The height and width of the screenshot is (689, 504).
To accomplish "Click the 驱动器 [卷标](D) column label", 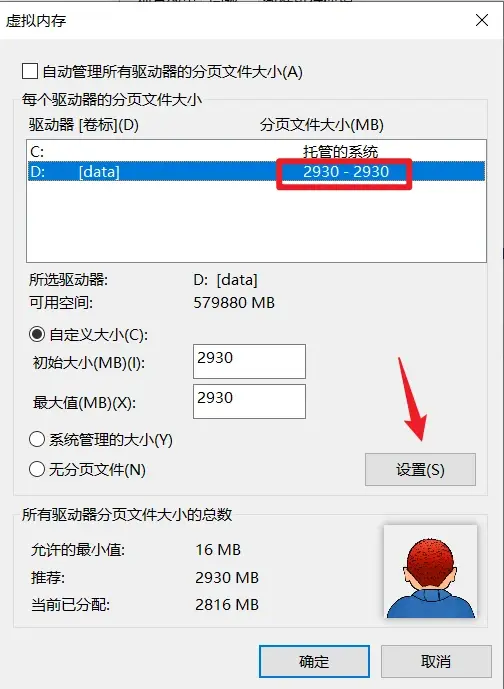I will 83,125.
